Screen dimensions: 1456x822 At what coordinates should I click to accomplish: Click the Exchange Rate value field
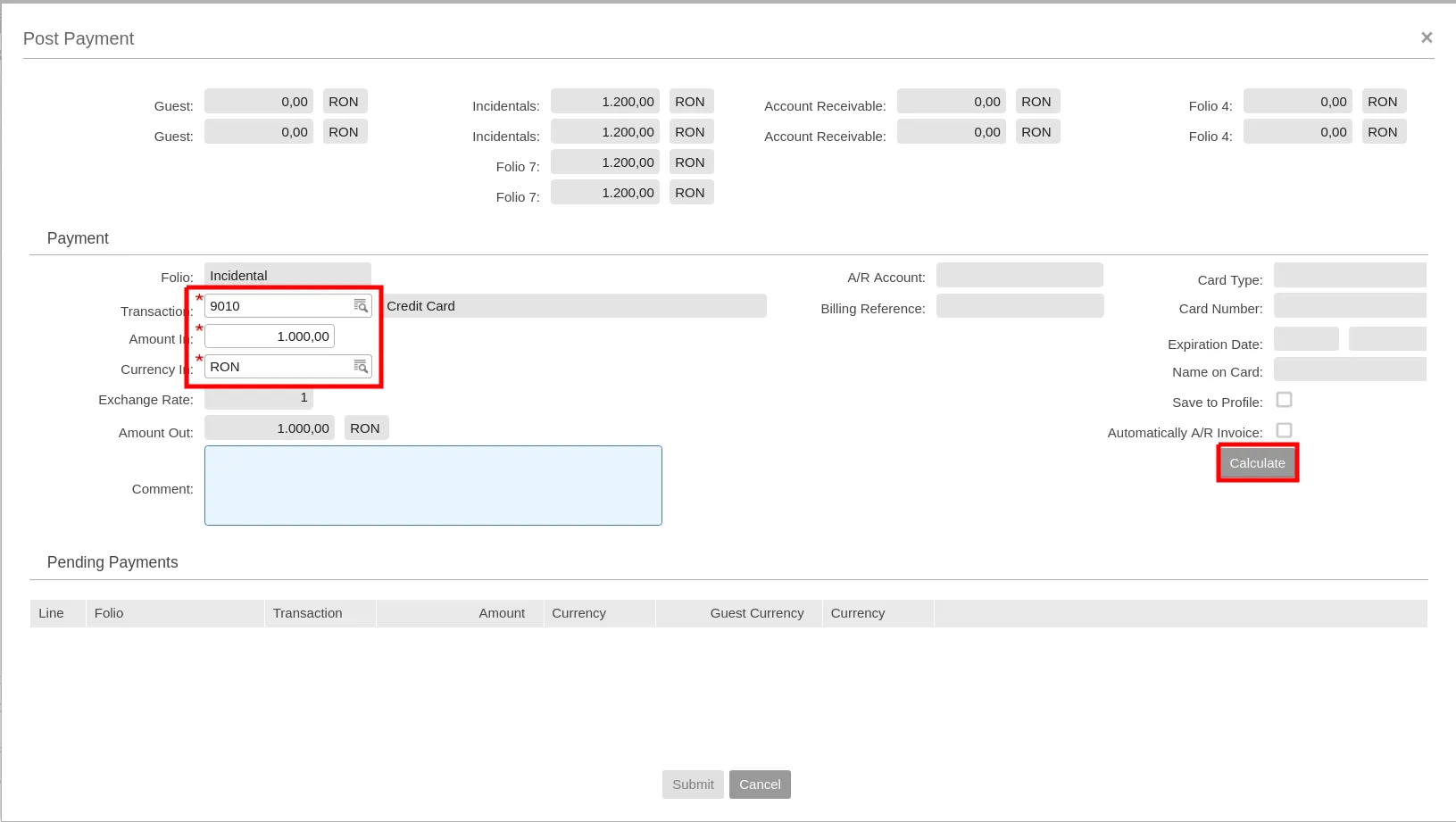point(259,398)
